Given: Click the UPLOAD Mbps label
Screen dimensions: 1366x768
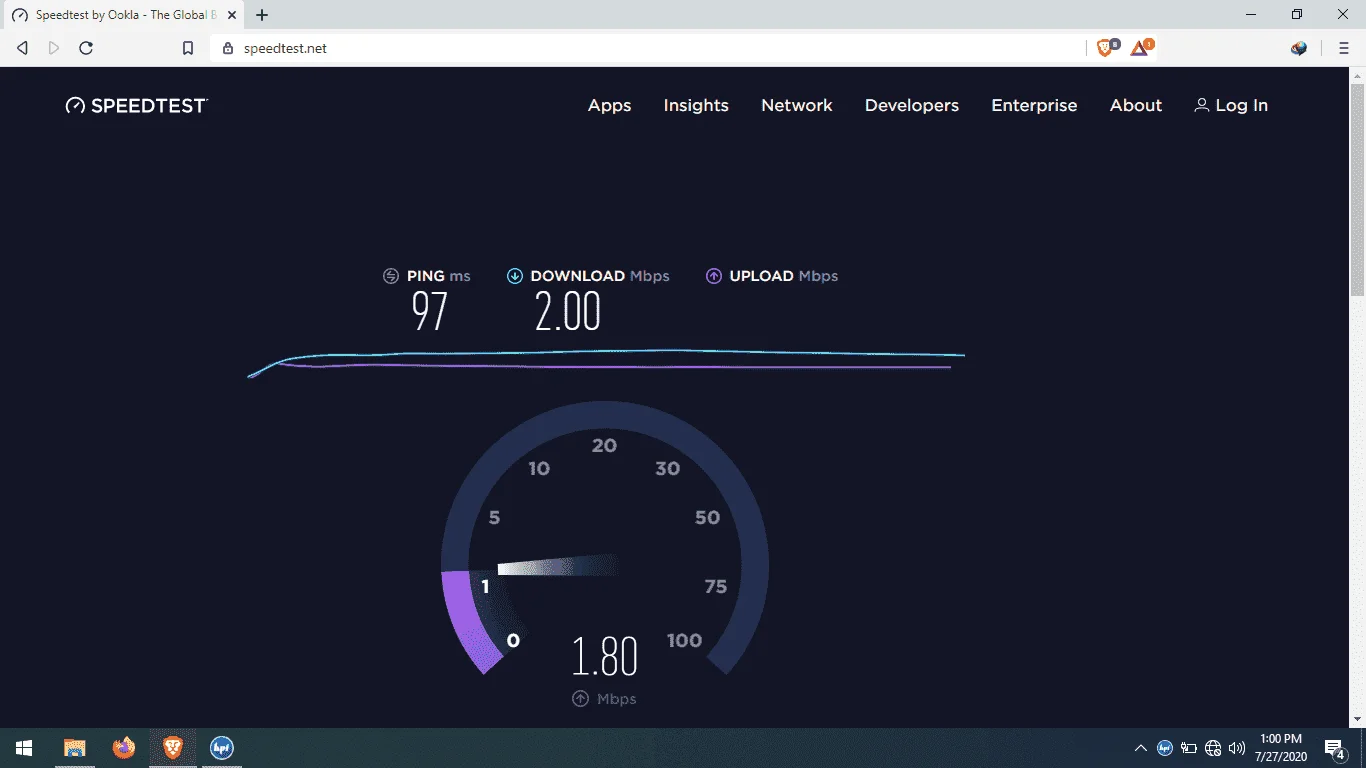Looking at the screenshot, I should (784, 276).
